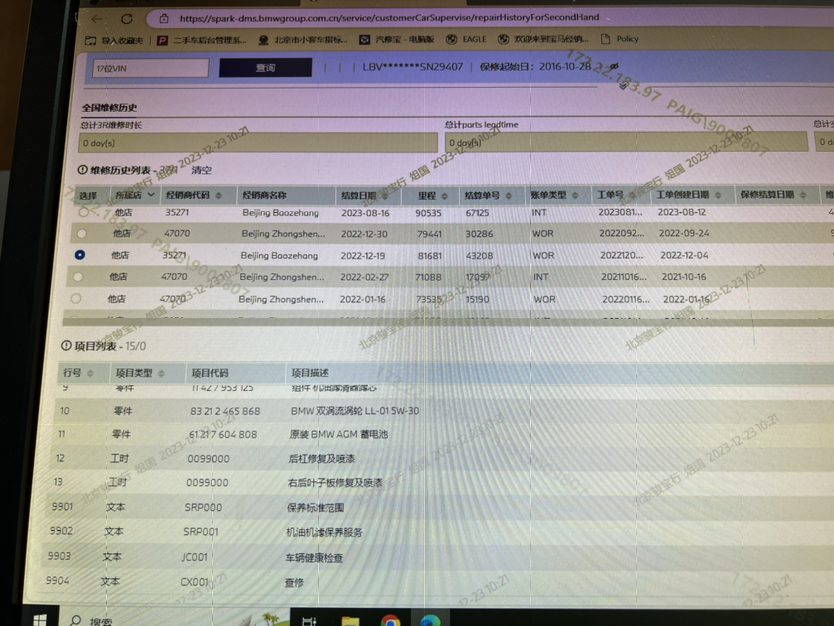834x626 pixels.
Task: View site info via the address bar lock icon
Action: tap(164, 19)
